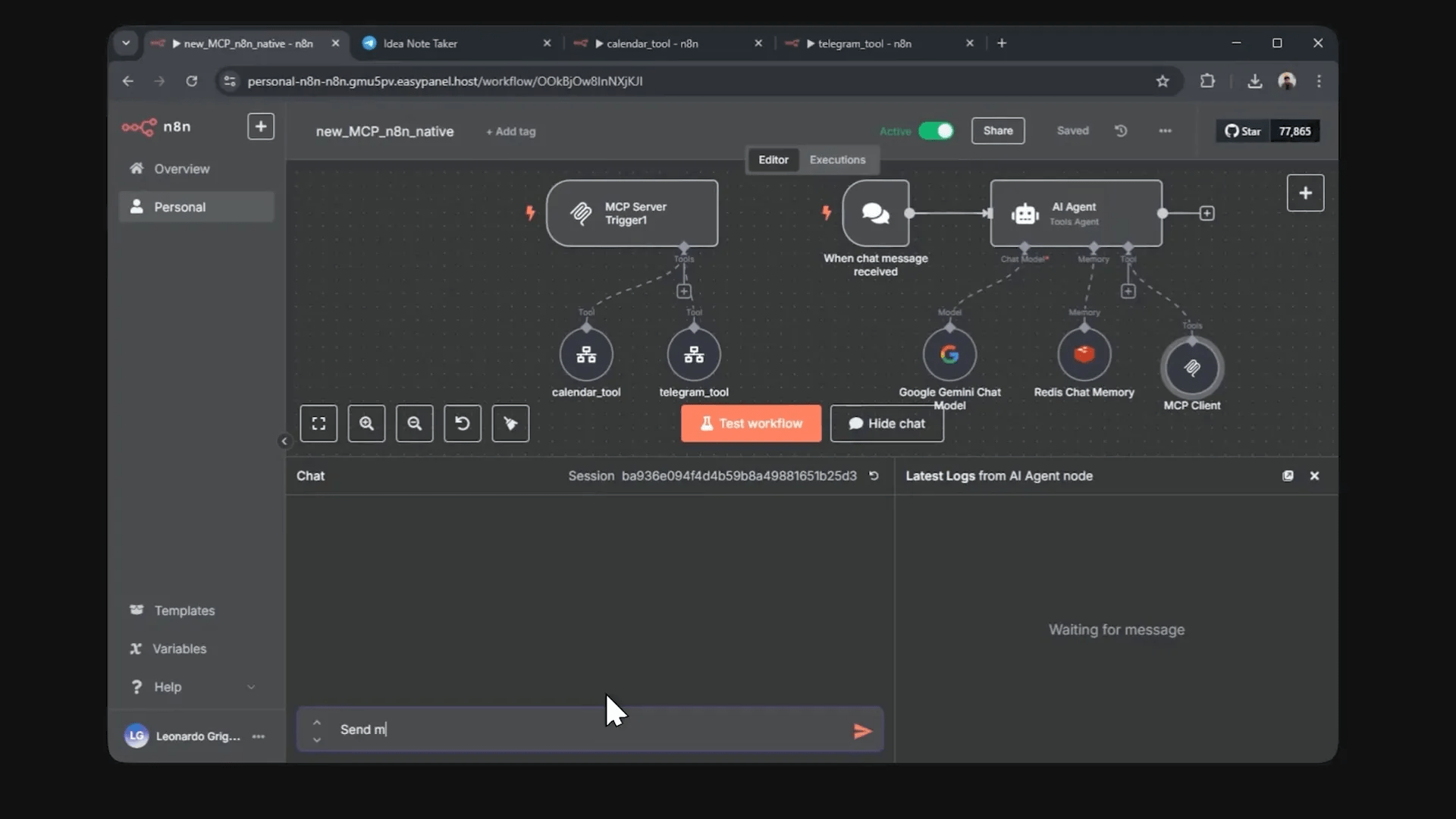Open the Google Gemini Chat Model node
This screenshot has width=1456, height=819.
point(949,354)
